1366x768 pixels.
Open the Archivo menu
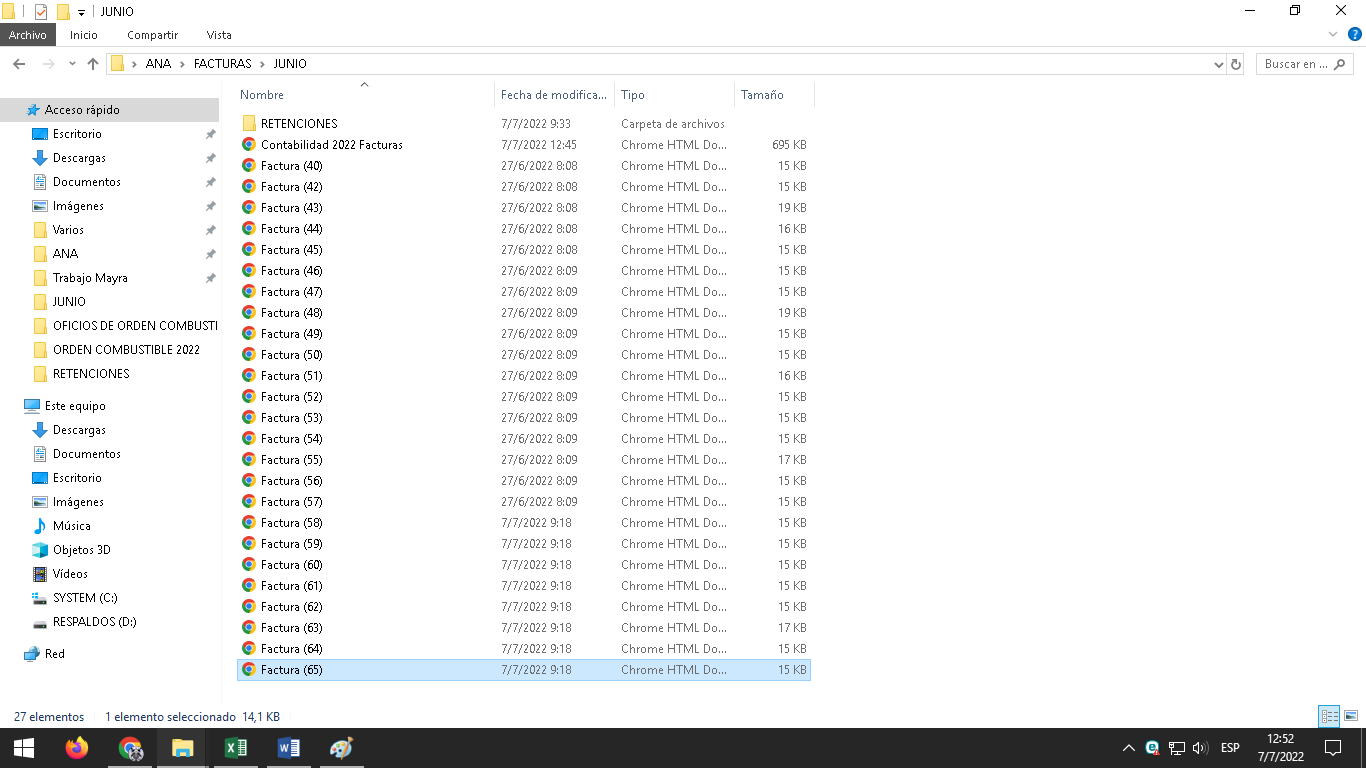click(x=28, y=35)
